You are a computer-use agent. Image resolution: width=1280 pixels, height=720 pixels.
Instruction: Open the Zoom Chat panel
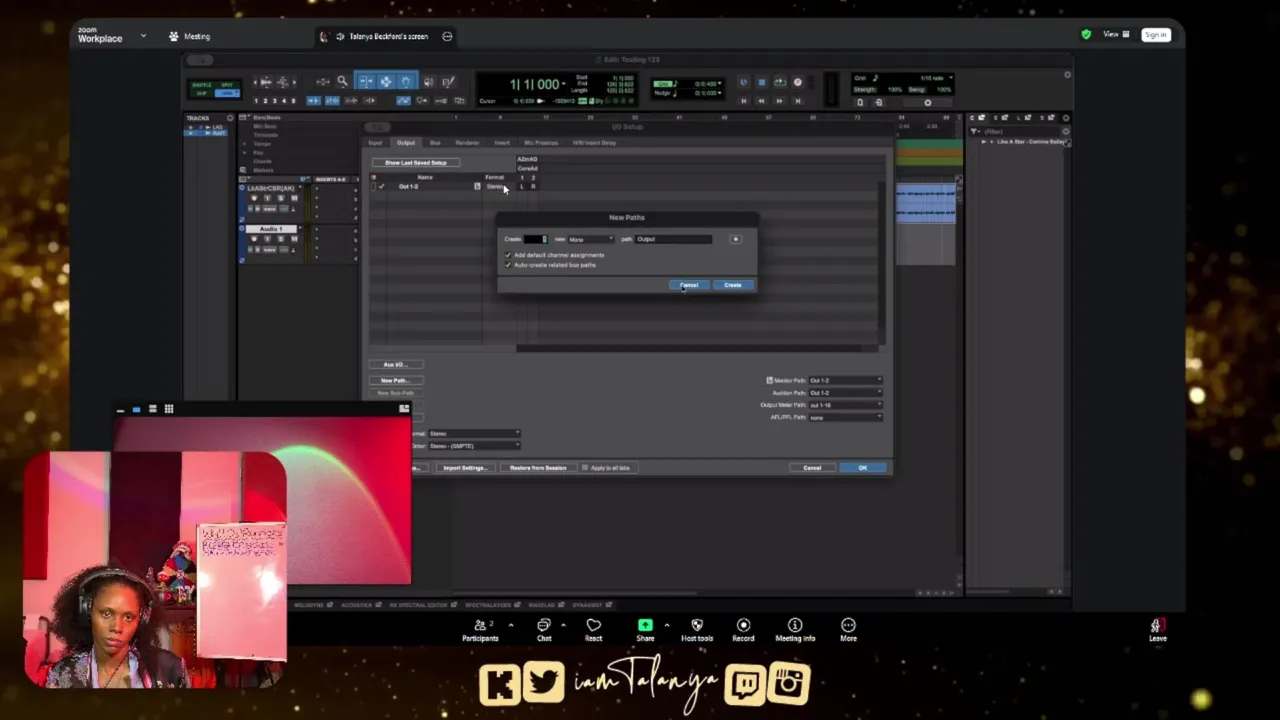[x=544, y=630]
